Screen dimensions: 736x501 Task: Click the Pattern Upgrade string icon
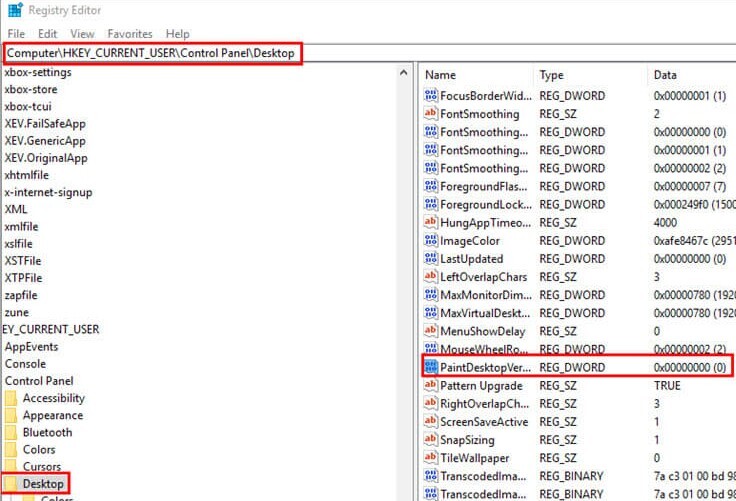tap(430, 385)
